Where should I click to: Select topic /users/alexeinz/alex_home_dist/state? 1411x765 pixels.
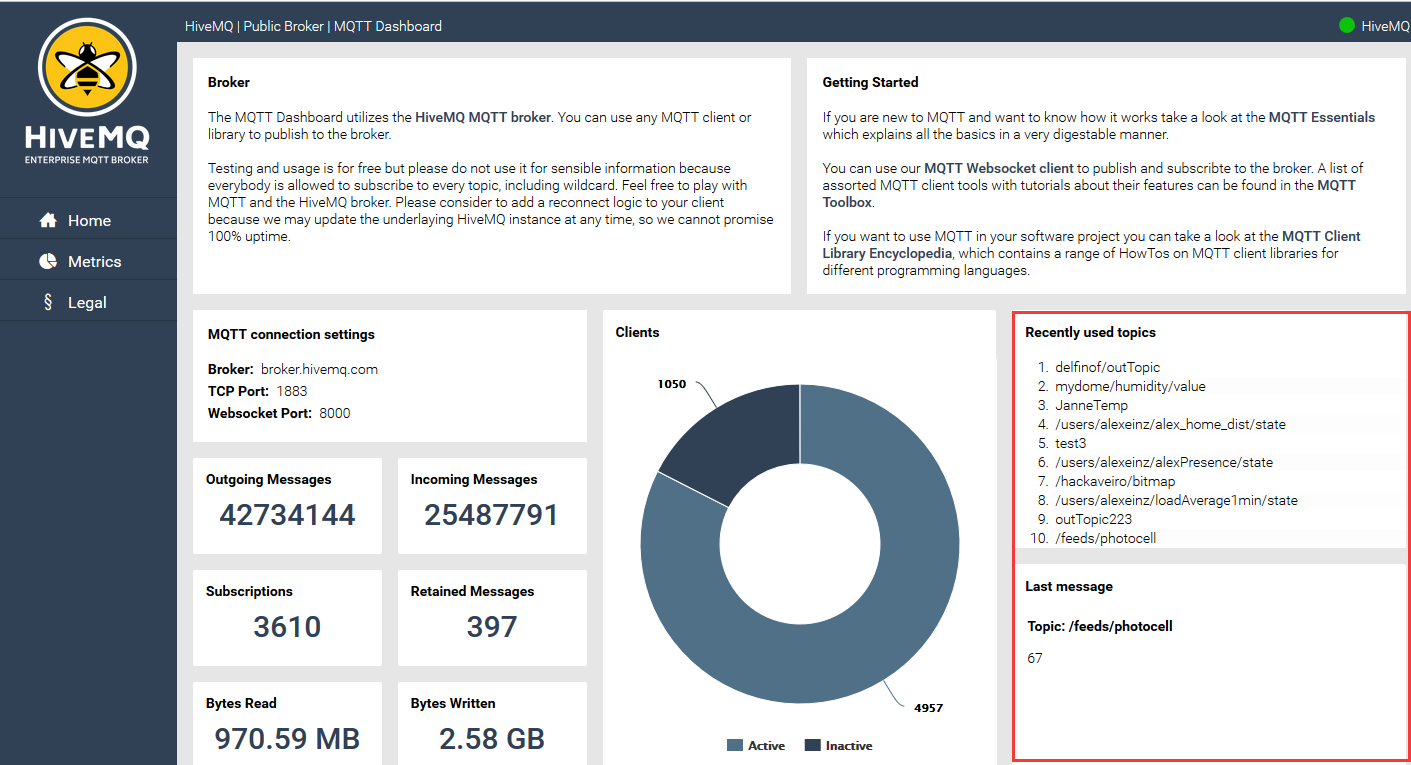1170,424
